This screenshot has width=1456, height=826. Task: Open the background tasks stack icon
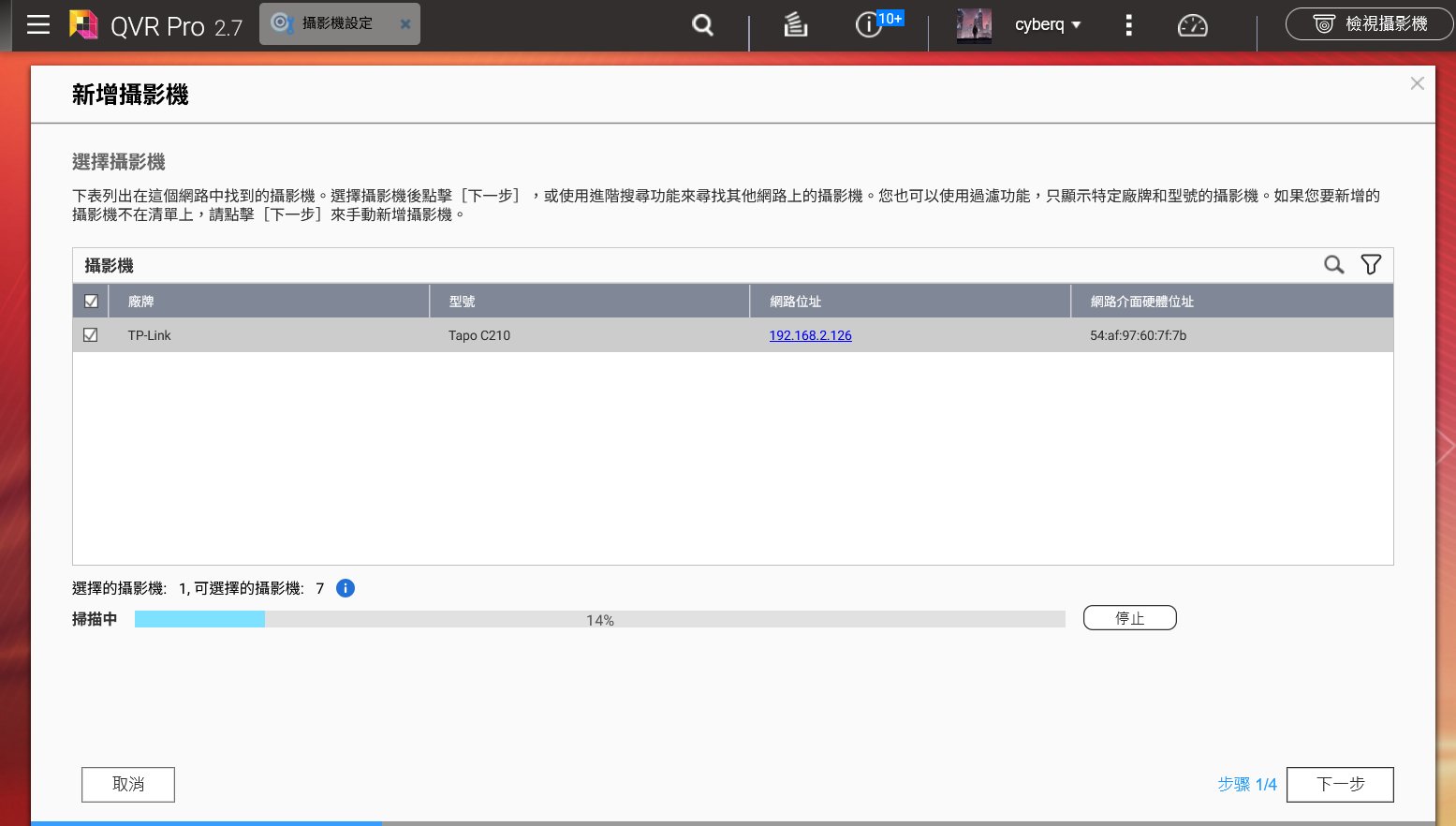pyautogui.click(x=795, y=25)
